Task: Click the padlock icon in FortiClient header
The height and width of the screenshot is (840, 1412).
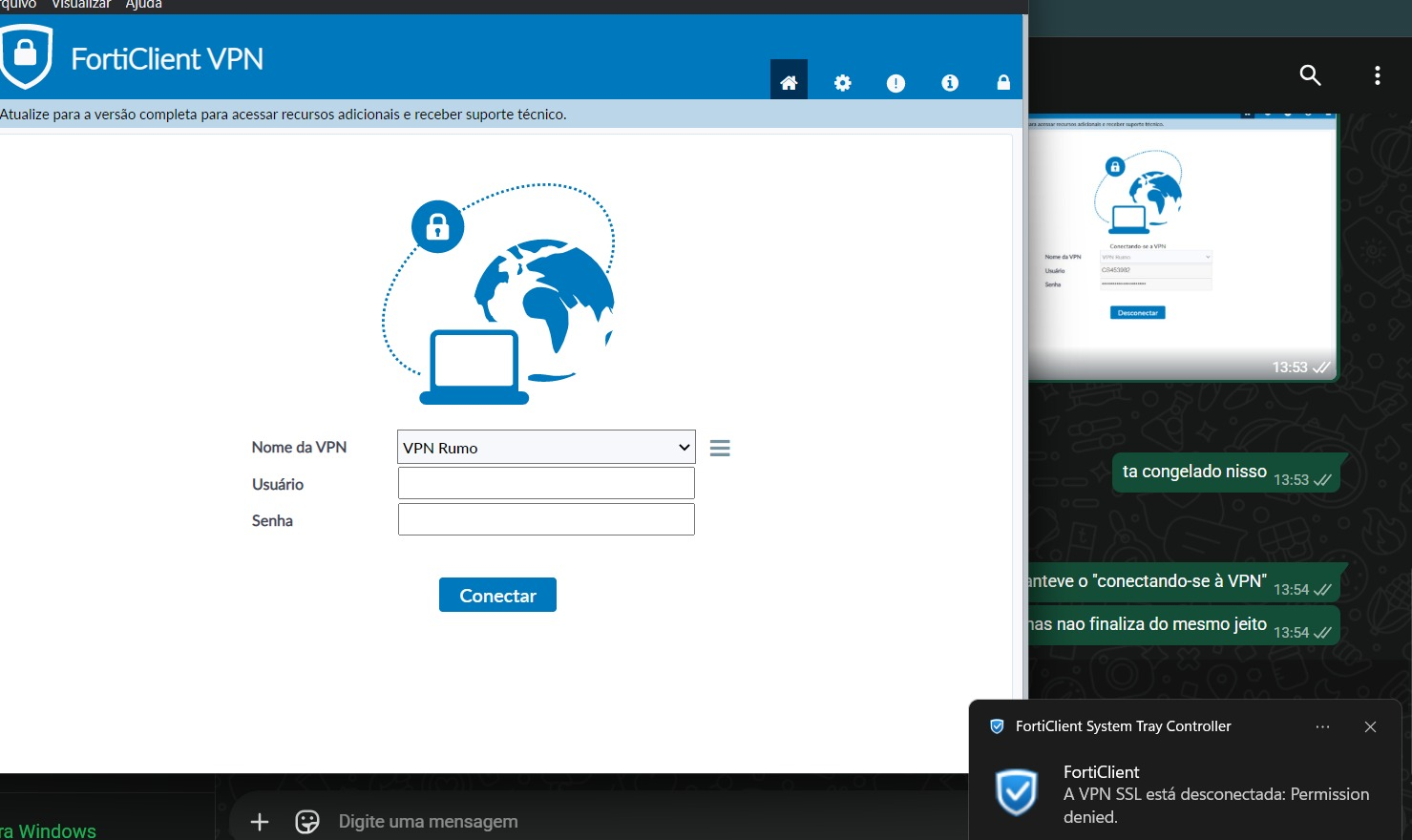Action: click(1003, 82)
